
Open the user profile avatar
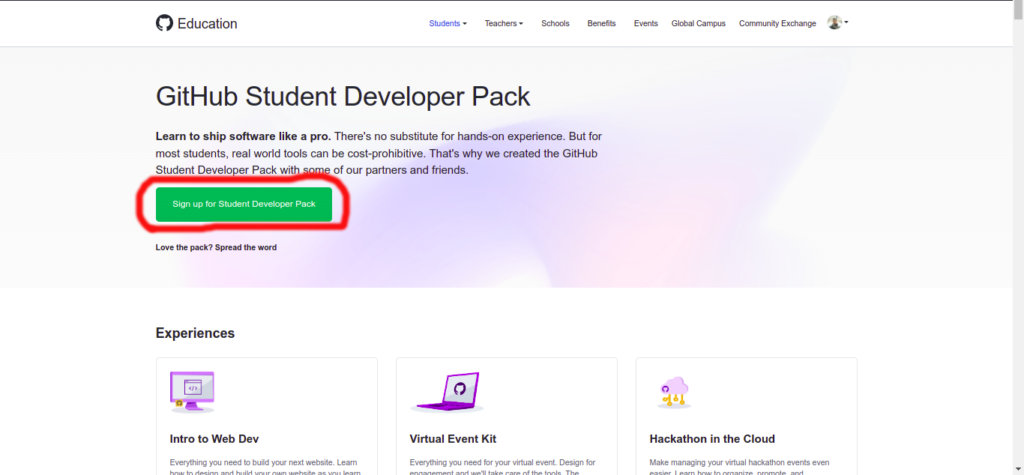point(834,23)
